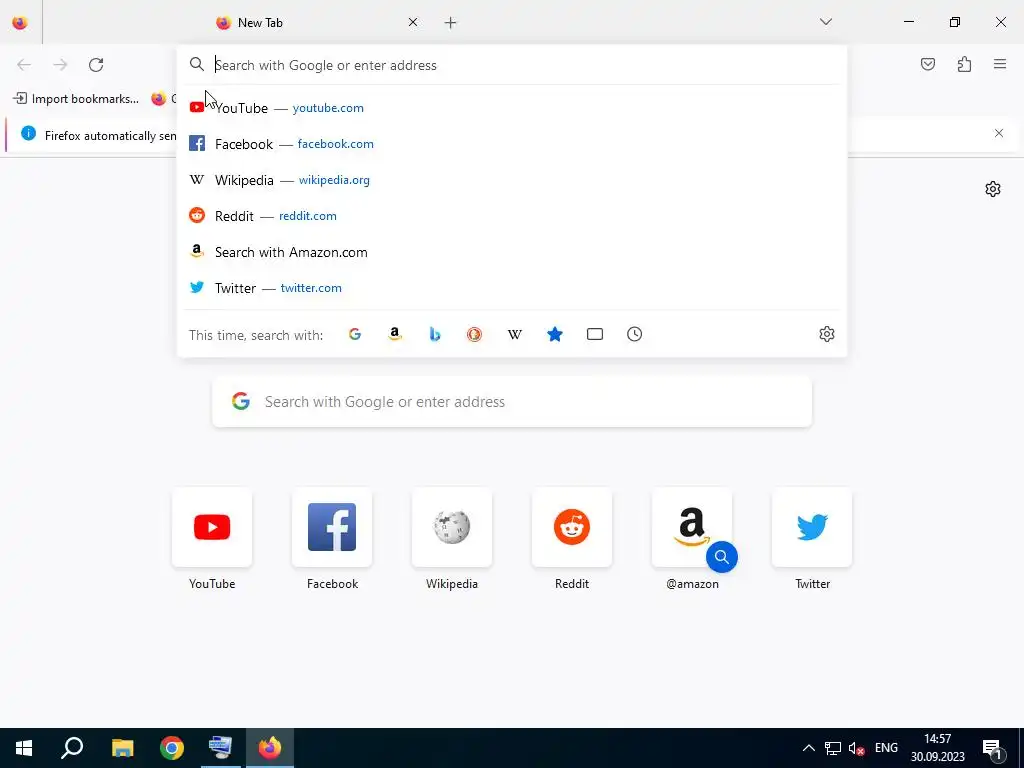Select Reddit suggestion reddit.com
The height and width of the screenshot is (768, 1024).
coord(512,216)
